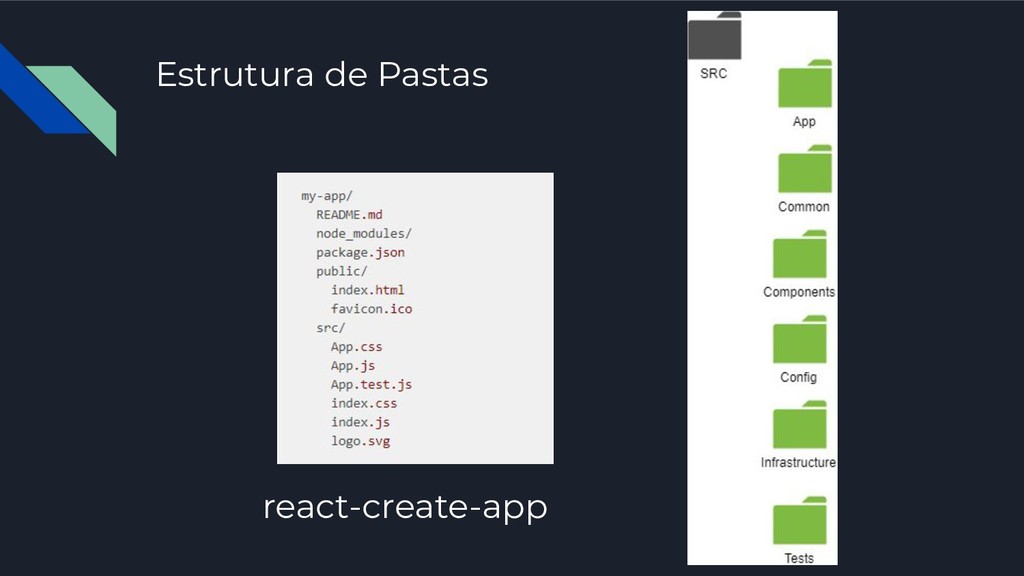Click the 'Estrutura de Pastas' slide title
This screenshot has width=1024, height=576.
[x=322, y=74]
